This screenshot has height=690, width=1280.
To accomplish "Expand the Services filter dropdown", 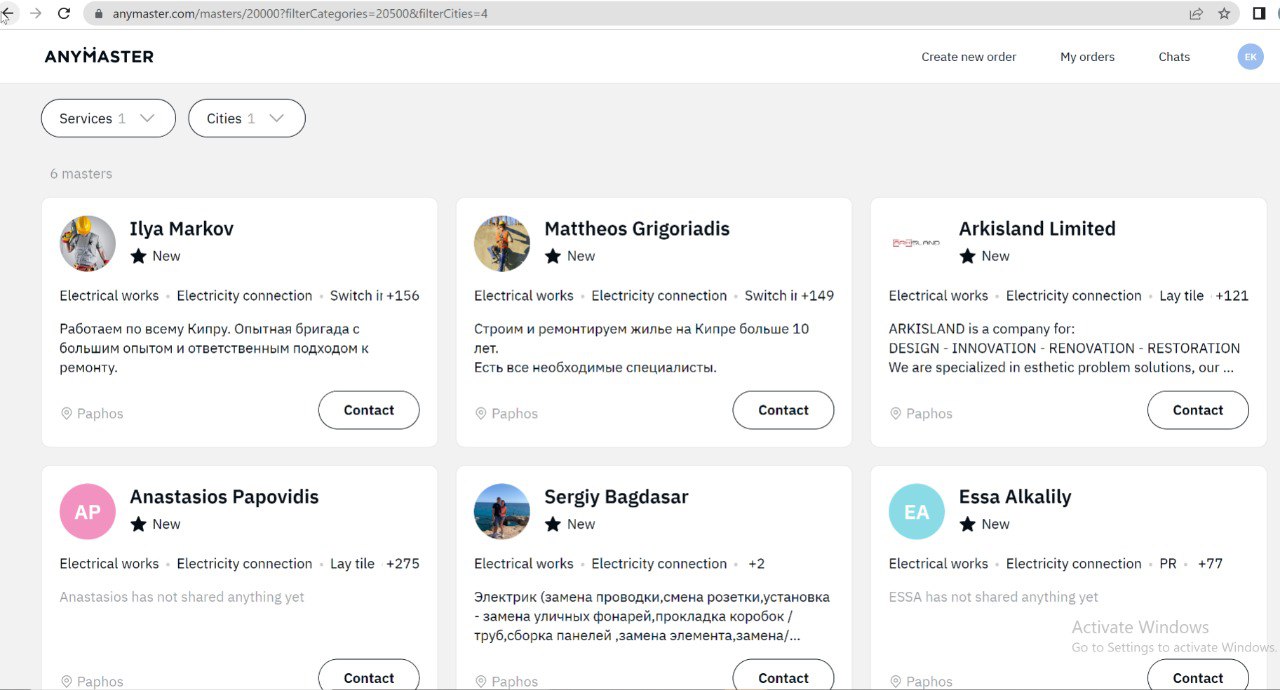I will [x=108, y=118].
